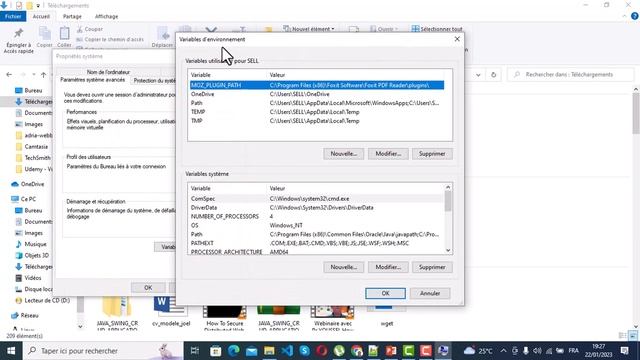Switch to the Accueil ribbon tab
640x360 pixels.
(41, 16)
